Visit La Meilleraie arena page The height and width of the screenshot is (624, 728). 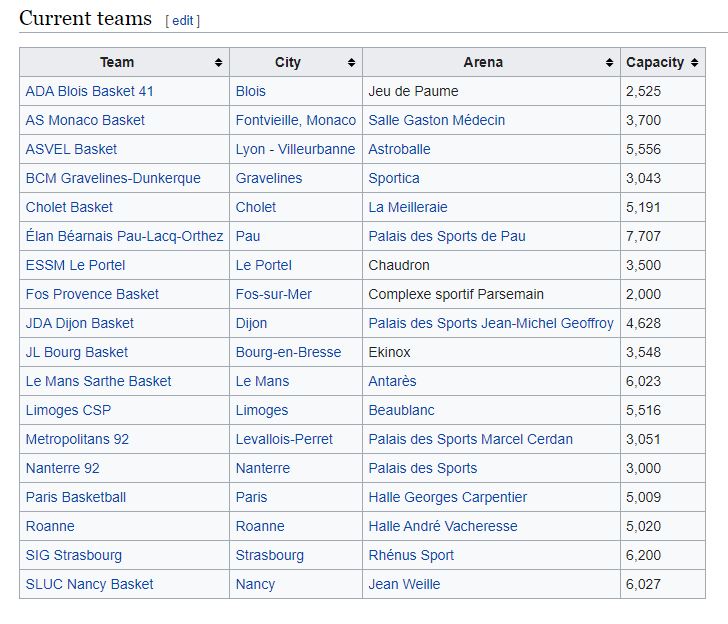407,207
